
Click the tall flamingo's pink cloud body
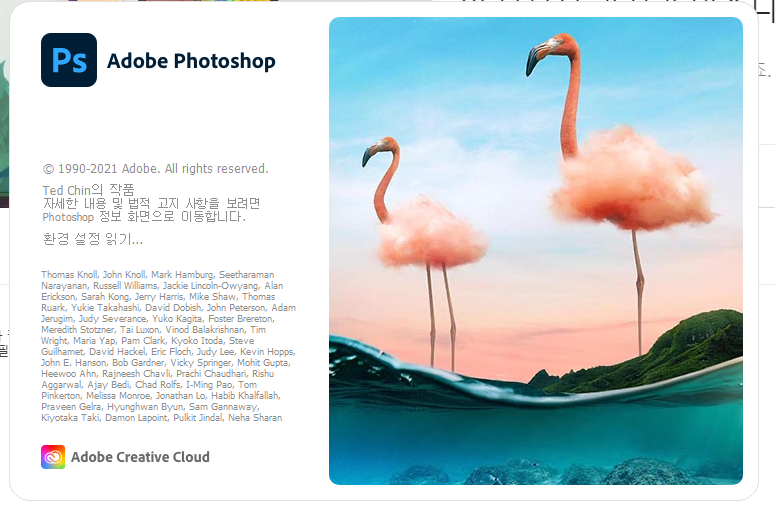click(x=633, y=181)
